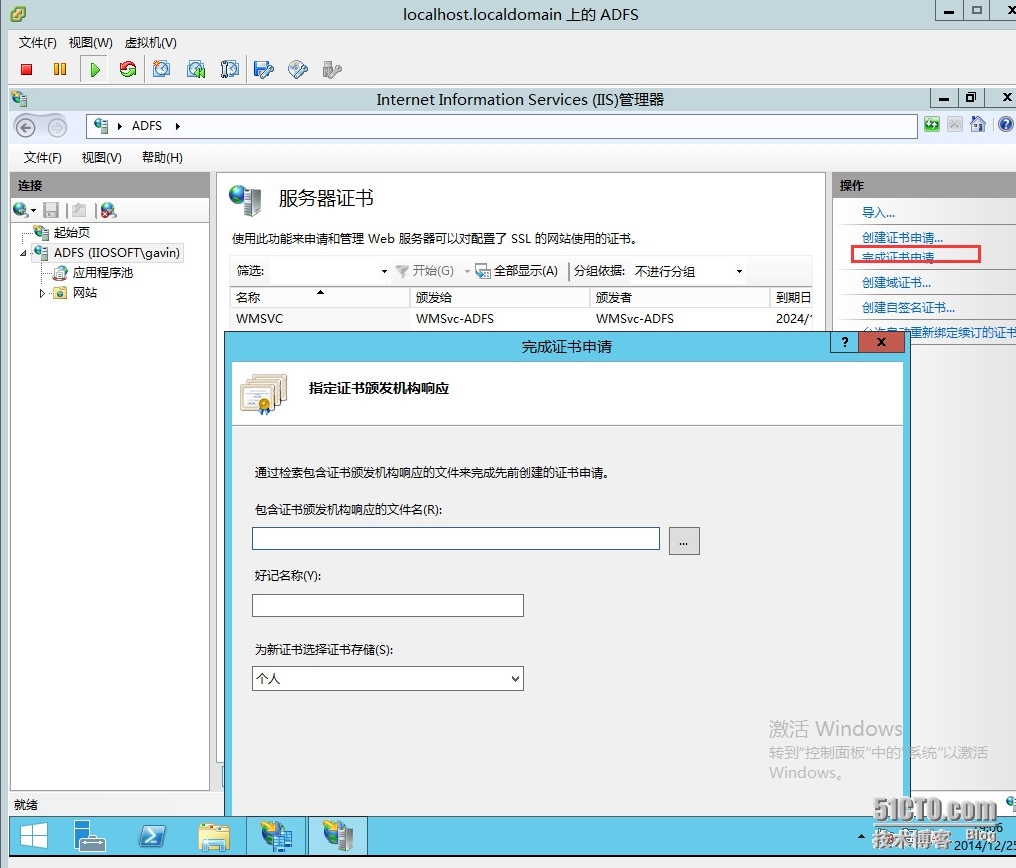Open the IIS 文件(F) menu
Screen dimensions: 1016x868
click(x=43, y=157)
